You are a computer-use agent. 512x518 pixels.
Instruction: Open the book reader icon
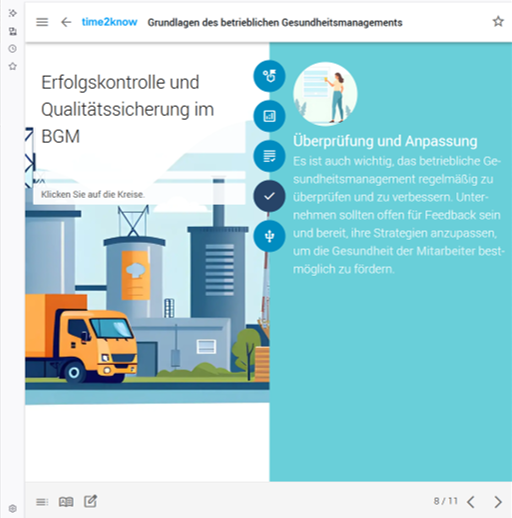click(x=66, y=502)
